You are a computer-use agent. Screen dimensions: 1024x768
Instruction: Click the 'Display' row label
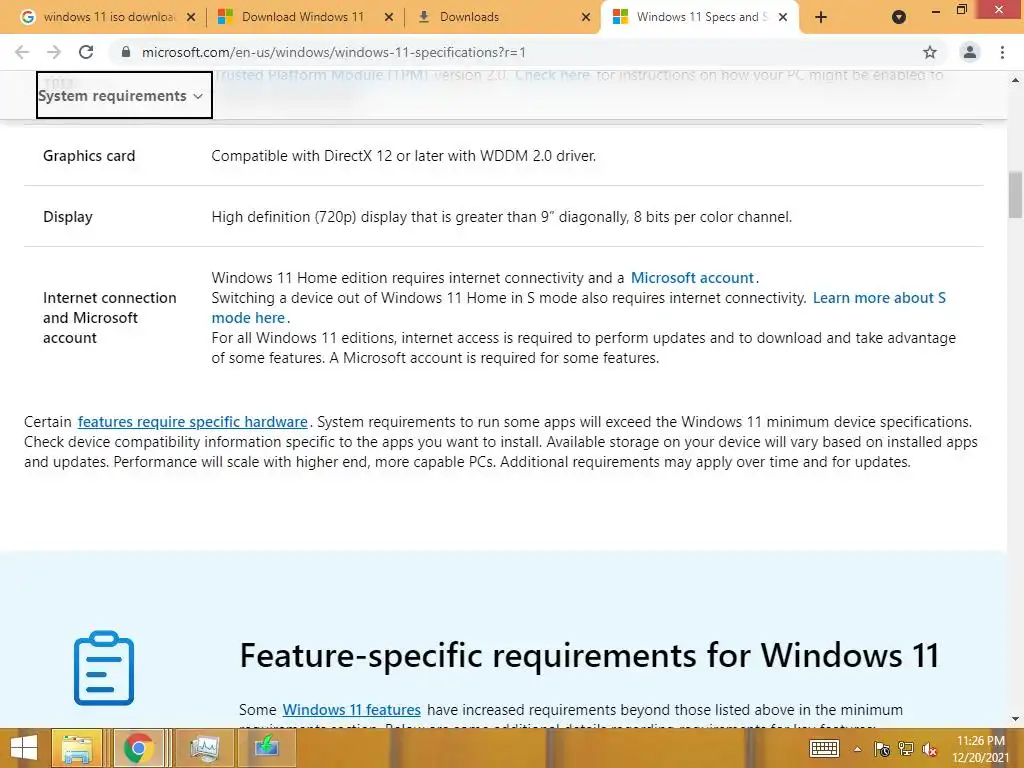[x=68, y=217]
